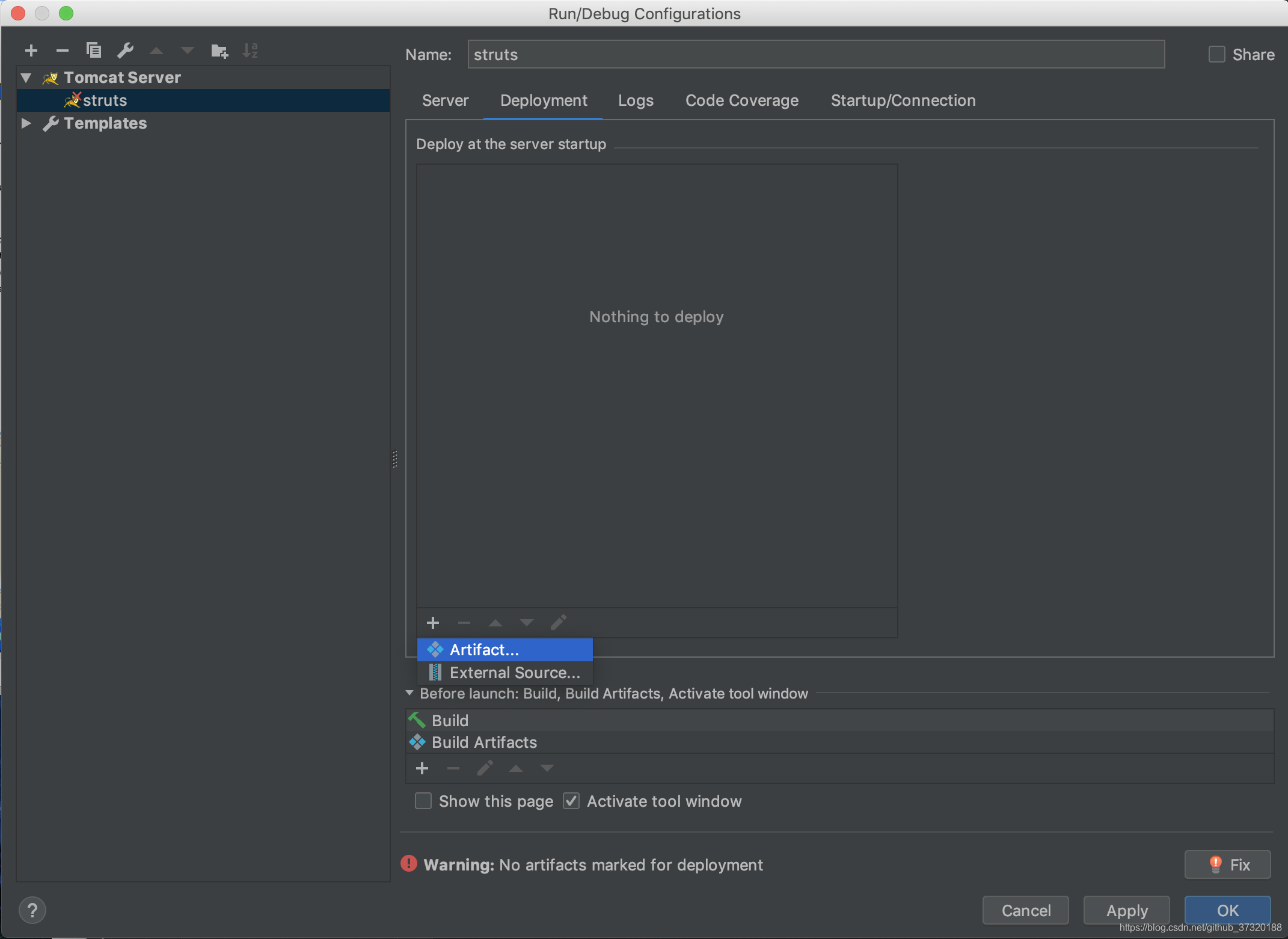Remove selected configuration with minus icon
This screenshot has width=1288, height=939.
[63, 50]
